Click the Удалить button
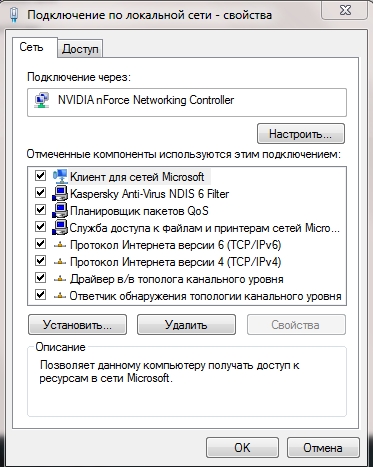The width and height of the screenshot is (373, 467). pos(186,325)
